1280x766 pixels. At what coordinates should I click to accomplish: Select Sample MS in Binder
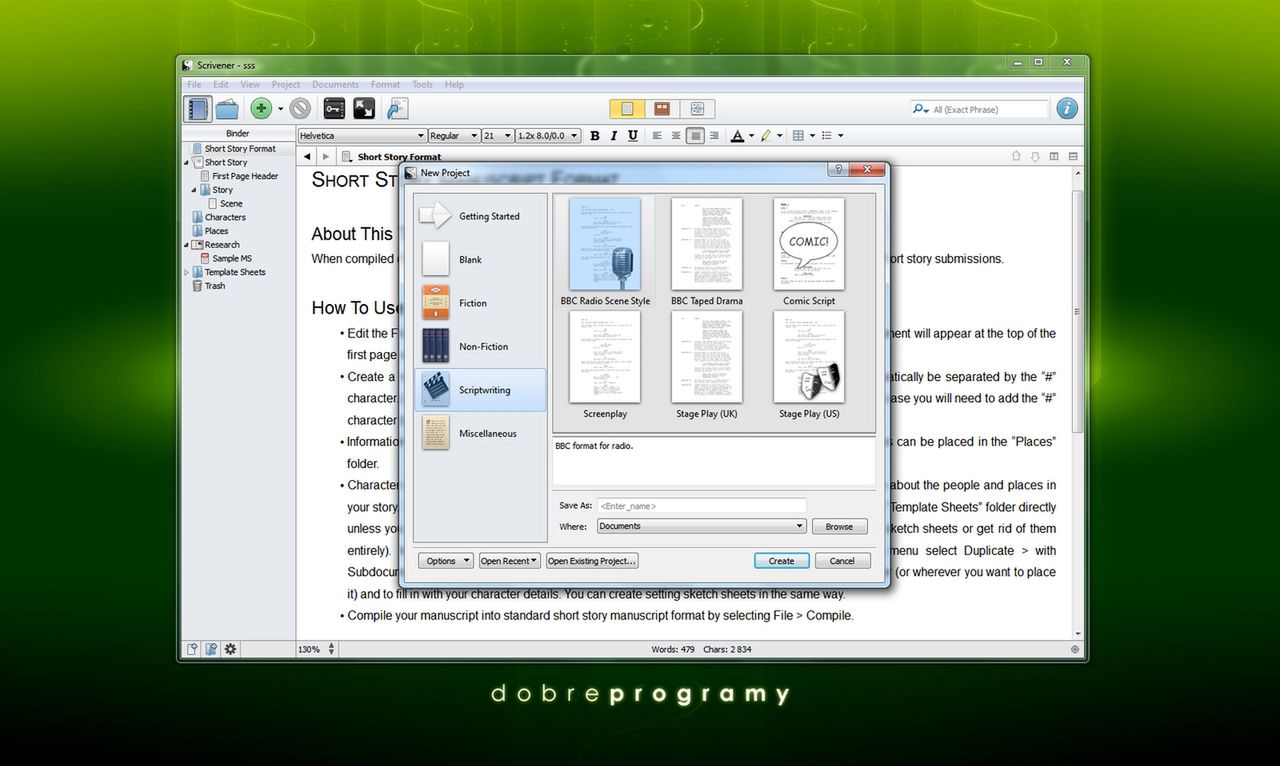(232, 258)
